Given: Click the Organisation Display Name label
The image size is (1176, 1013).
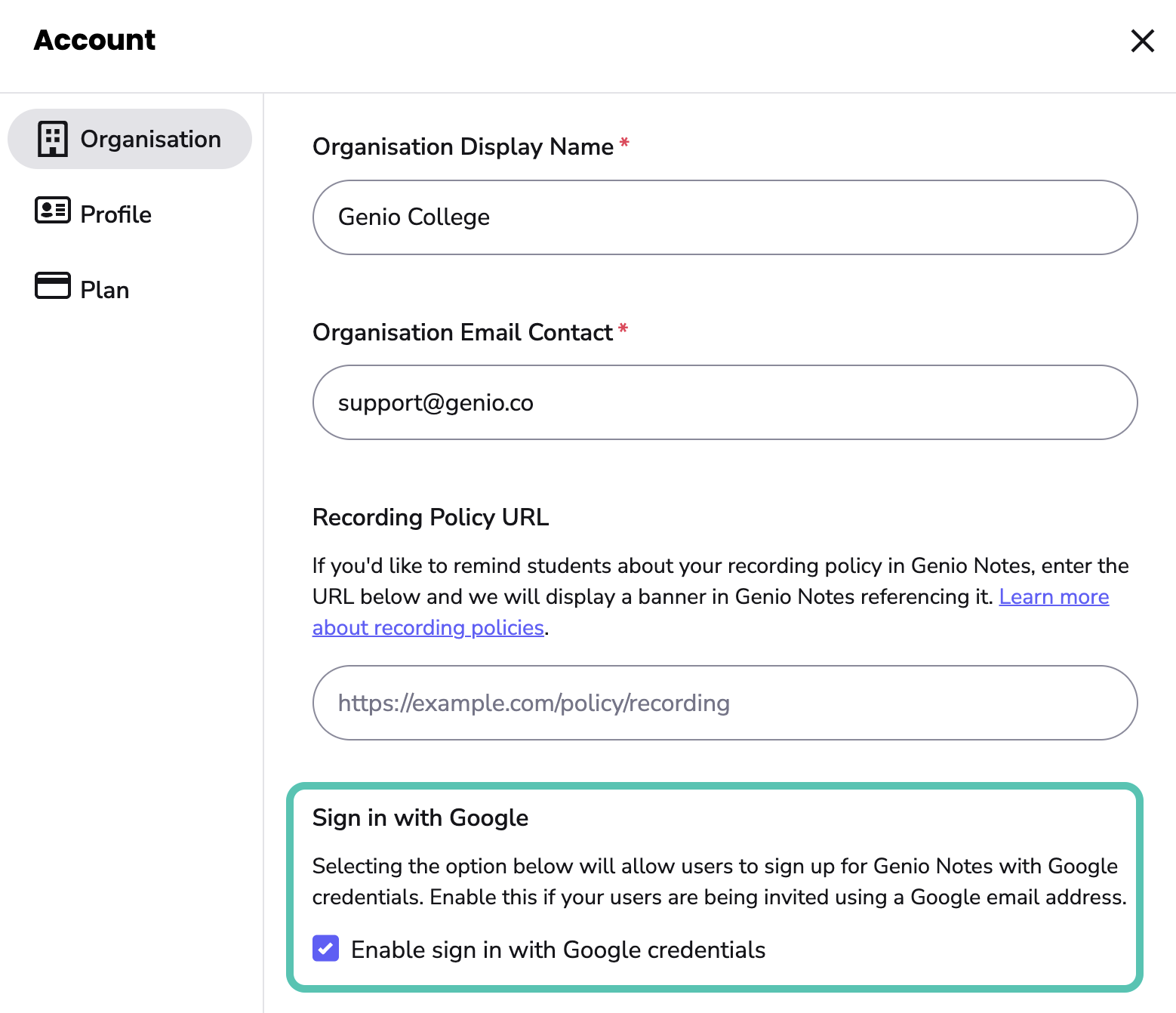Looking at the screenshot, I should point(463,146).
